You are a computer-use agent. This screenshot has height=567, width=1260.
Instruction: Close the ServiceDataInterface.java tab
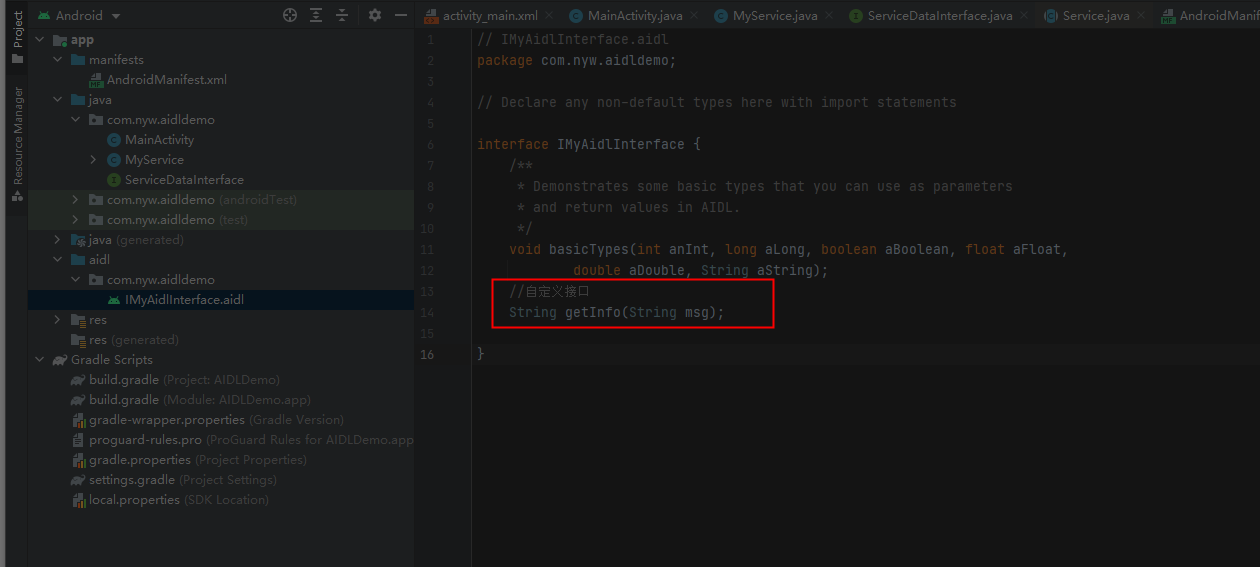pos(1025,16)
